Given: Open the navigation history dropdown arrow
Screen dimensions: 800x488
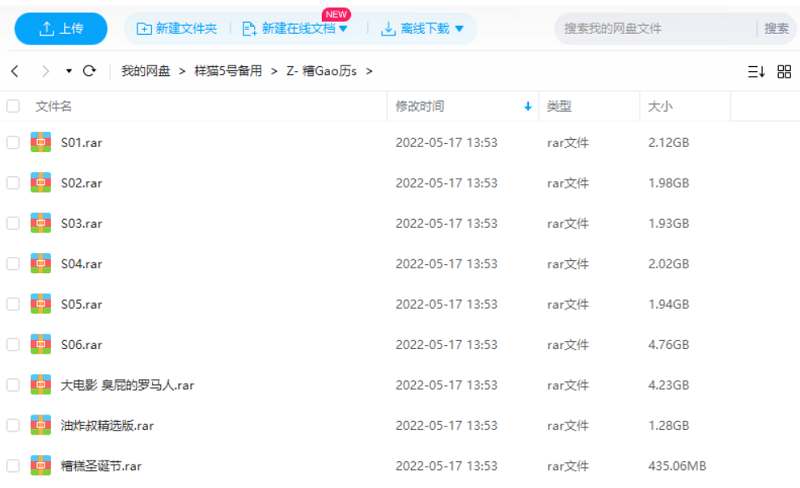Looking at the screenshot, I should [69, 71].
